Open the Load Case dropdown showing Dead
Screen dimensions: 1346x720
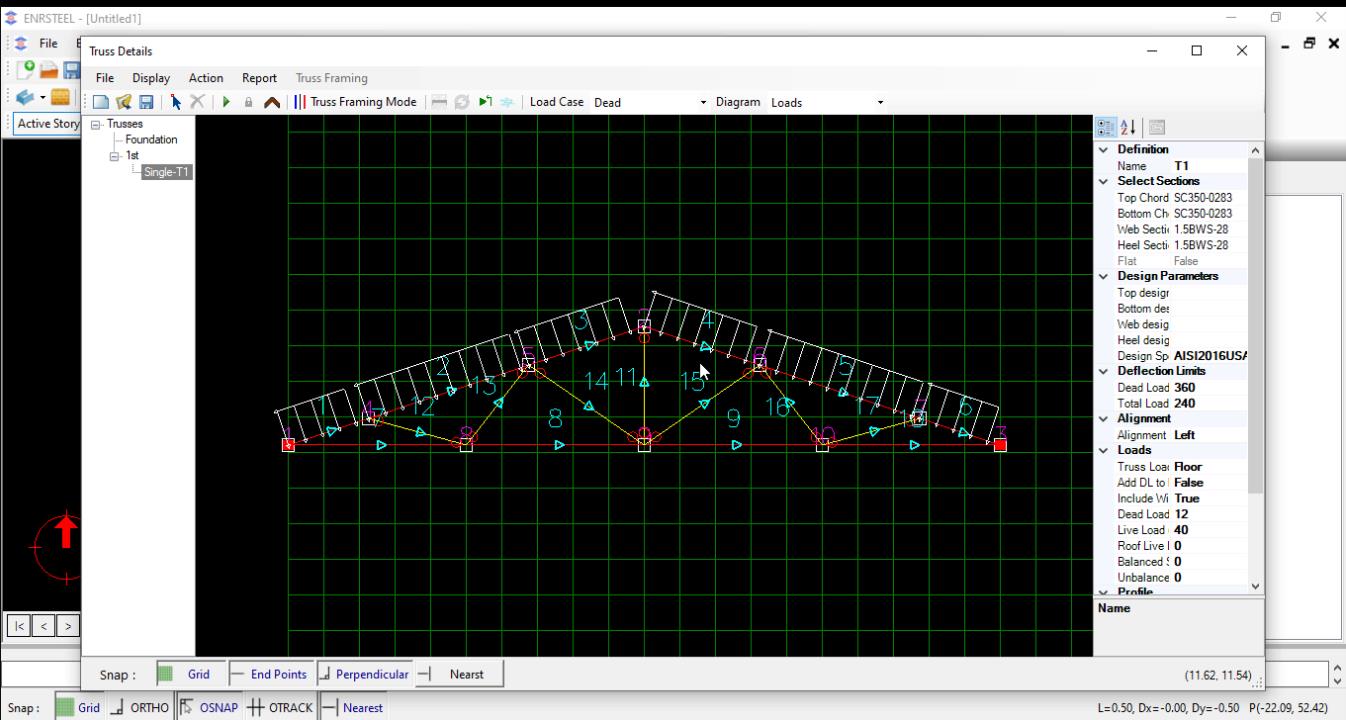coord(649,102)
